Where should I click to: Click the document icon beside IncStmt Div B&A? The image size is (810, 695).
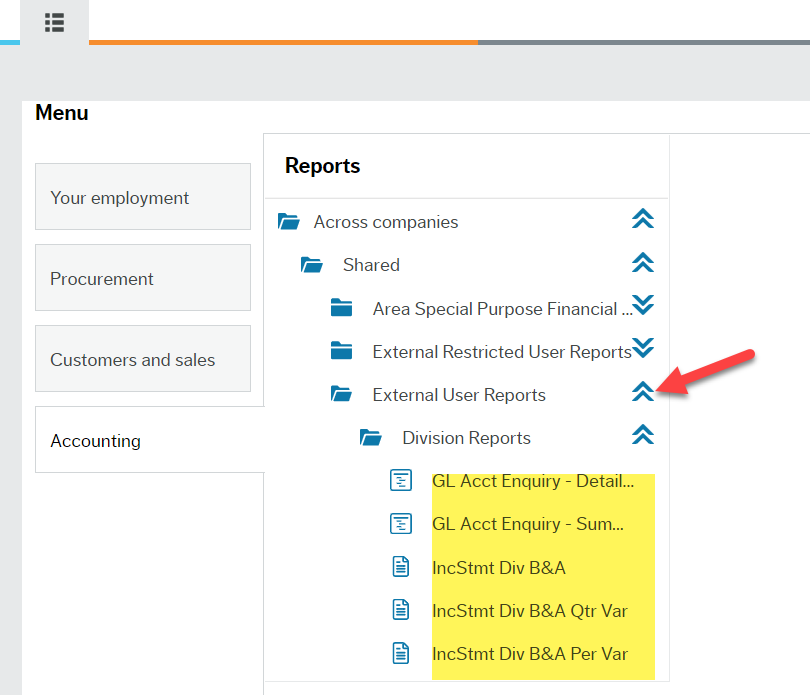[x=401, y=566]
